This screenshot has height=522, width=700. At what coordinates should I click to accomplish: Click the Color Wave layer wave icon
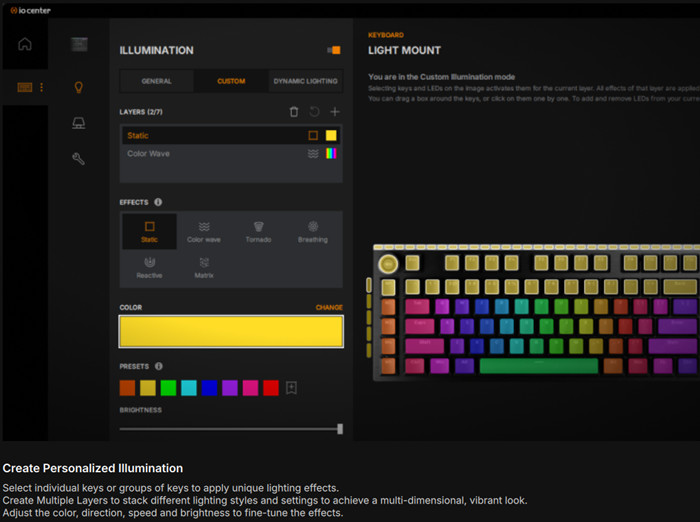[313, 154]
